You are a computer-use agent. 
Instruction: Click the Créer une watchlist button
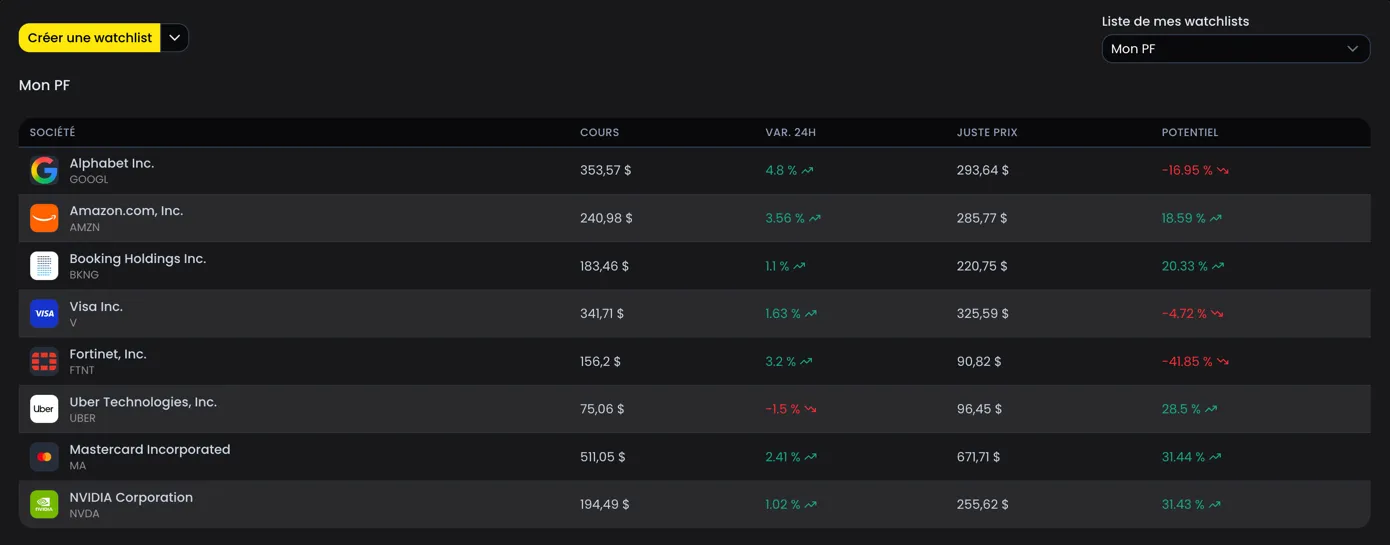90,38
